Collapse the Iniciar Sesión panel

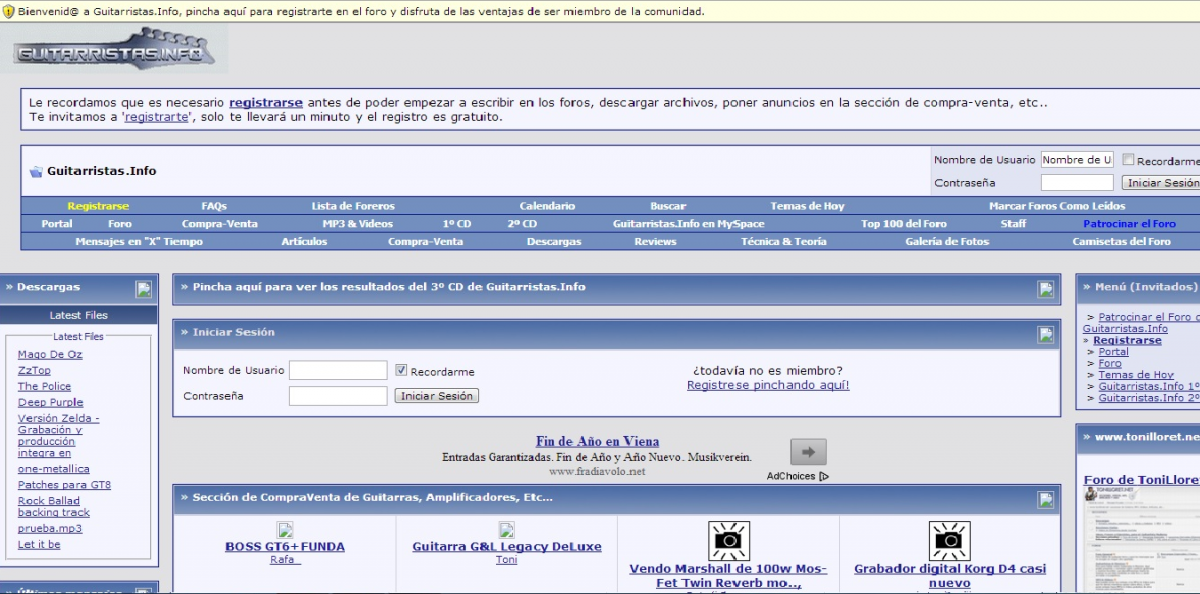tap(1046, 334)
